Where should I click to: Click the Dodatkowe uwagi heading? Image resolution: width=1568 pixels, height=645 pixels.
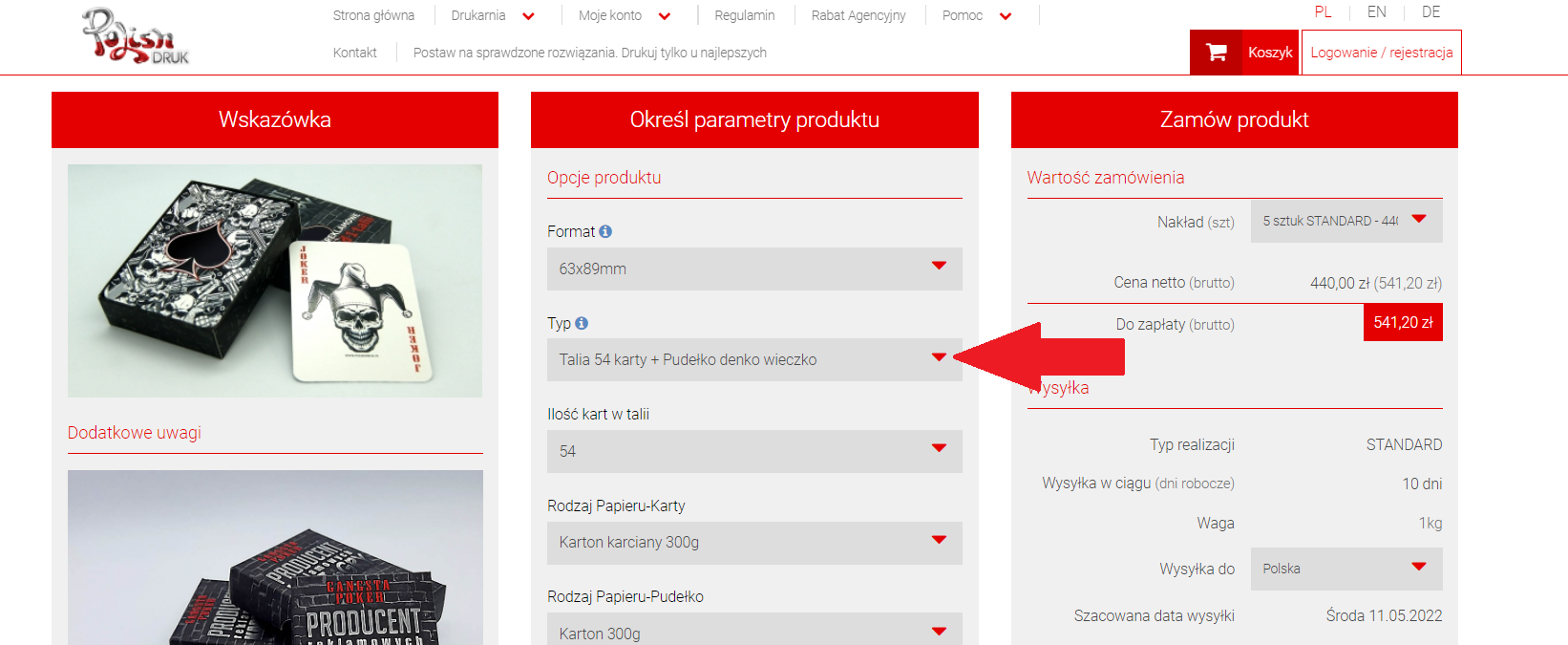click(x=135, y=433)
